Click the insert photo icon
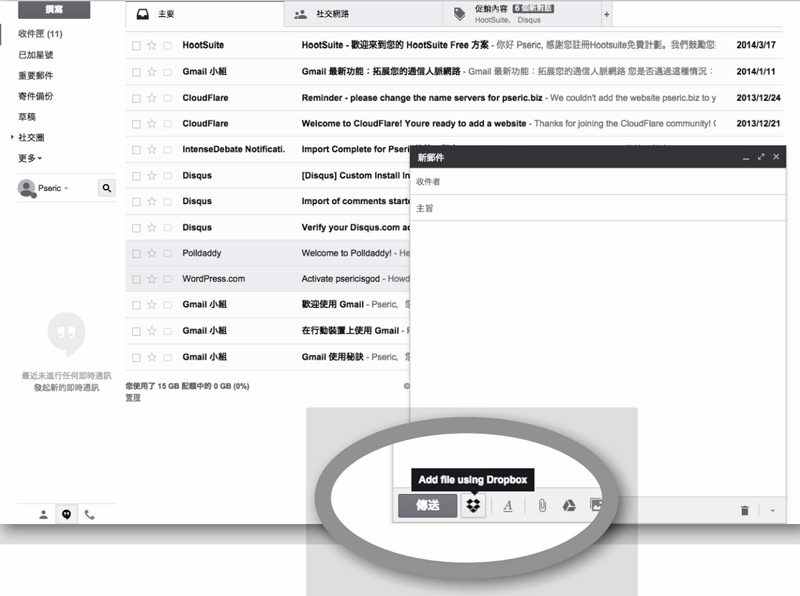This screenshot has height=596, width=800. click(595, 505)
